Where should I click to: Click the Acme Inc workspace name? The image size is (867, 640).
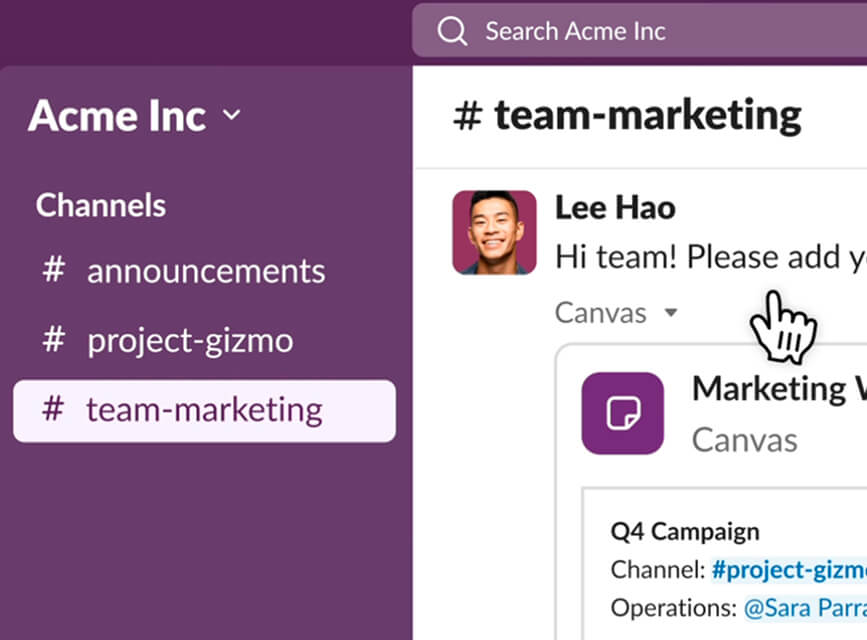pos(117,116)
